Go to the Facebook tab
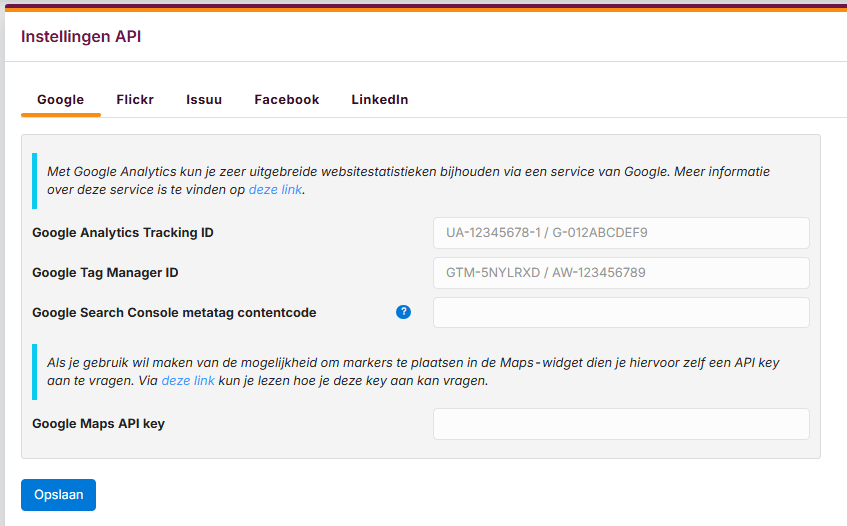This screenshot has width=847, height=526. [x=287, y=100]
